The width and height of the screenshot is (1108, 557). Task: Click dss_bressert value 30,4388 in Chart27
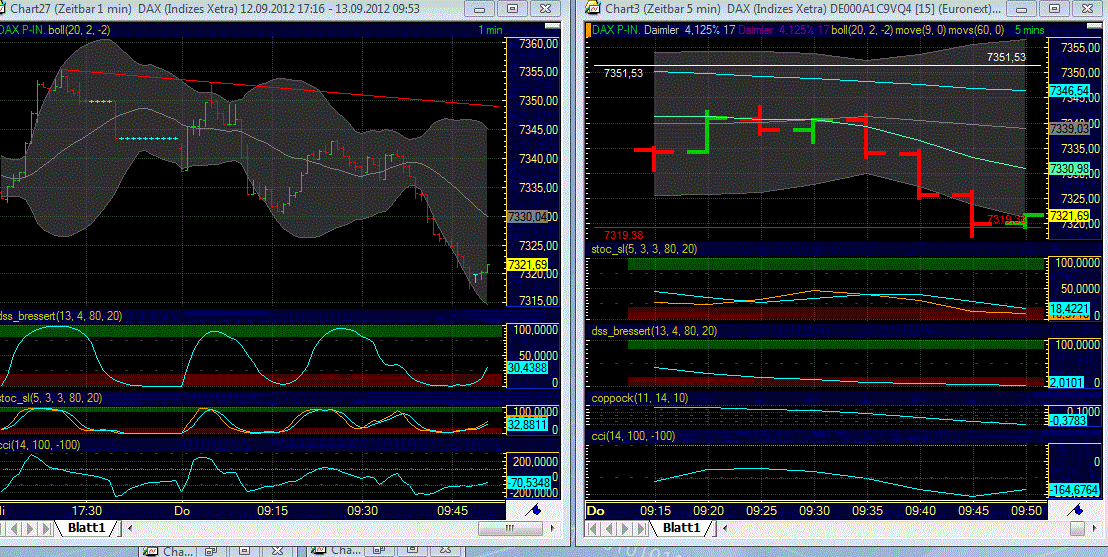point(527,368)
